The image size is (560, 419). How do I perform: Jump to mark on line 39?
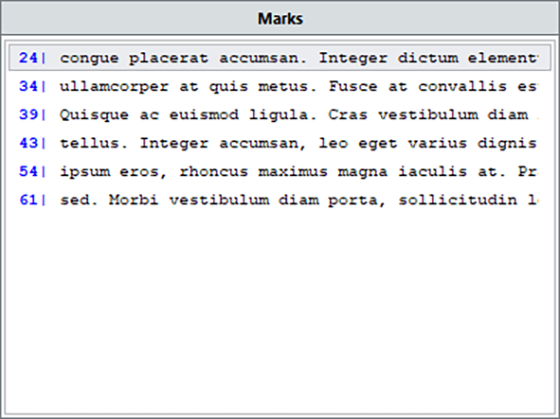pyautogui.click(x=280, y=115)
